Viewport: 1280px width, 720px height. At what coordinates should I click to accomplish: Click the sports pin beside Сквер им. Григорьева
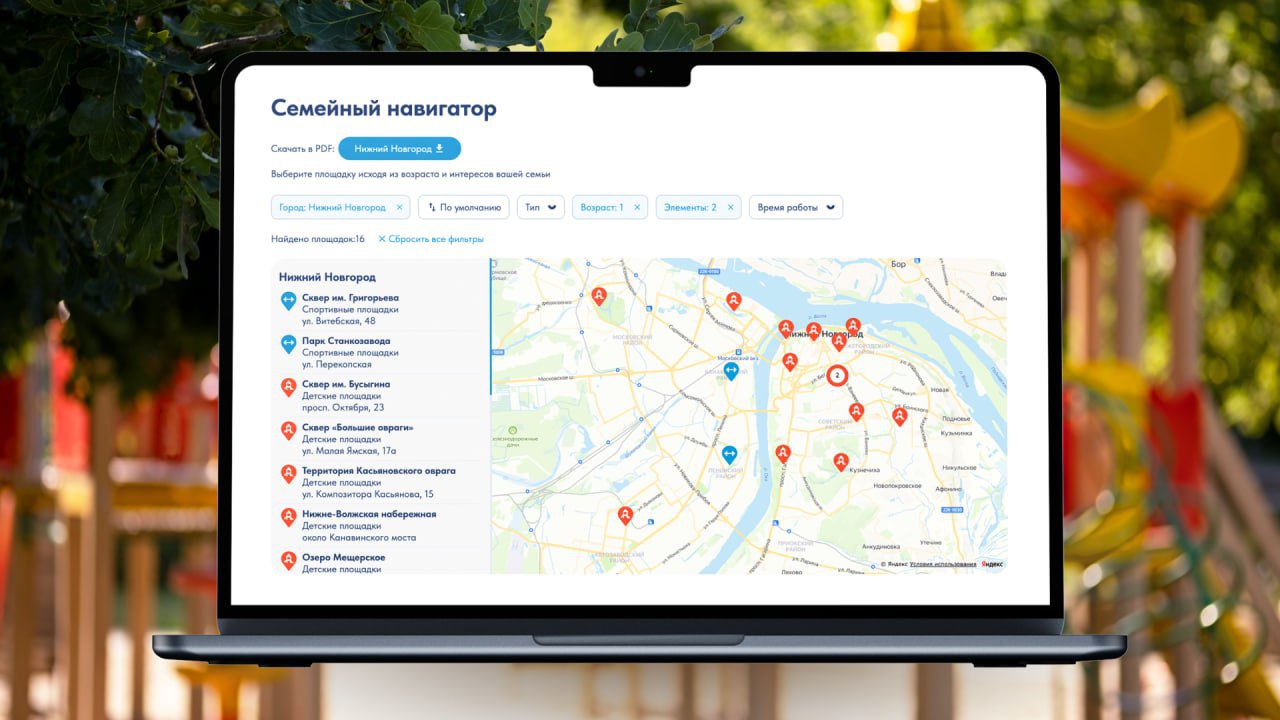click(288, 299)
